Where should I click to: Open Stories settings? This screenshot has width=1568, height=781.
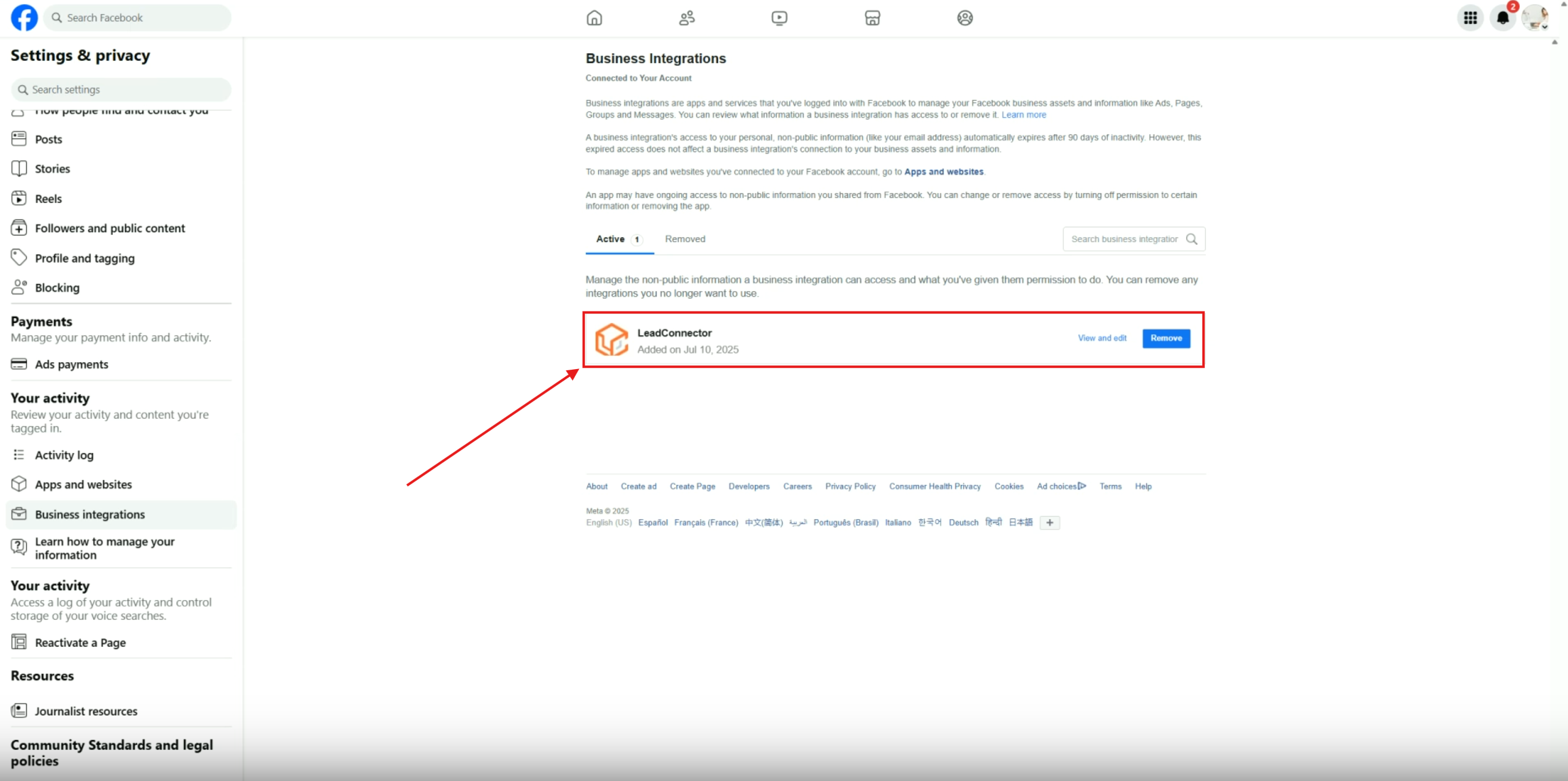[x=121, y=169]
